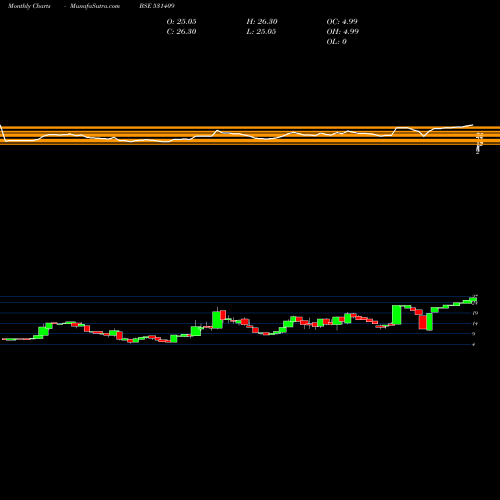Click the 'OL: 0' value
This screenshot has height=500, width=500.
336,42
